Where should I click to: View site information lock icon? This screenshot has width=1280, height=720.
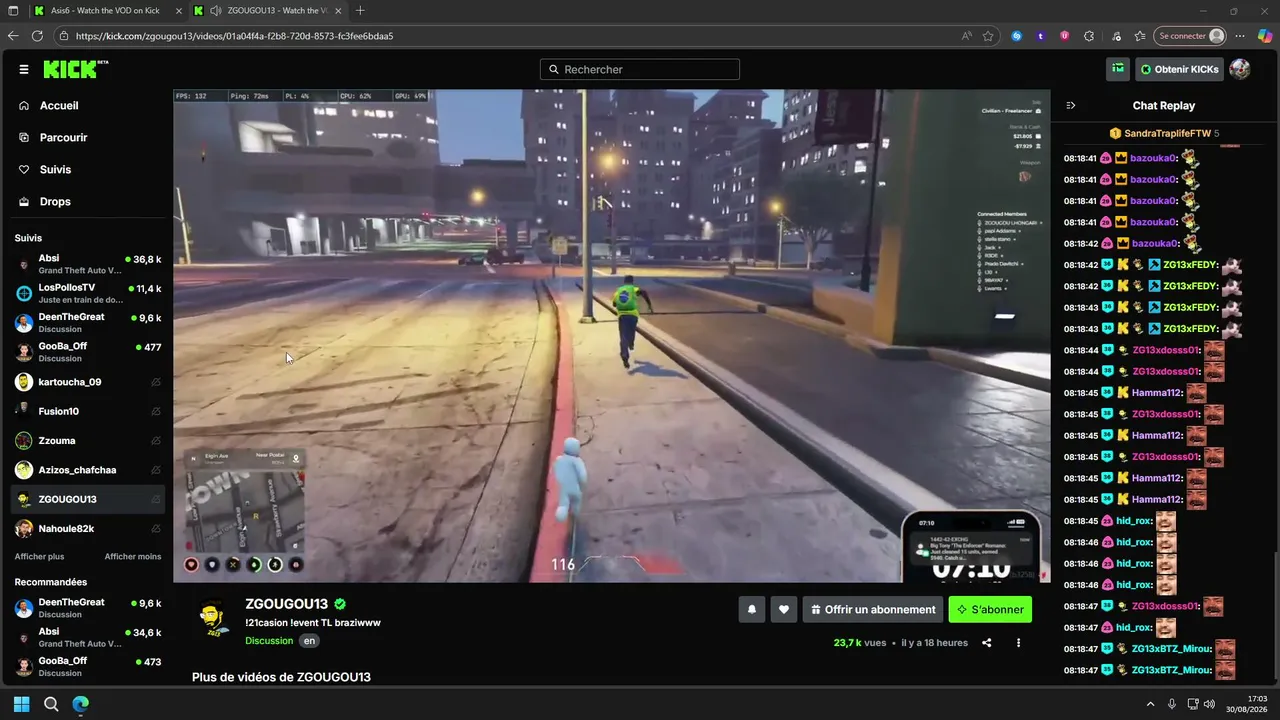coord(64,36)
